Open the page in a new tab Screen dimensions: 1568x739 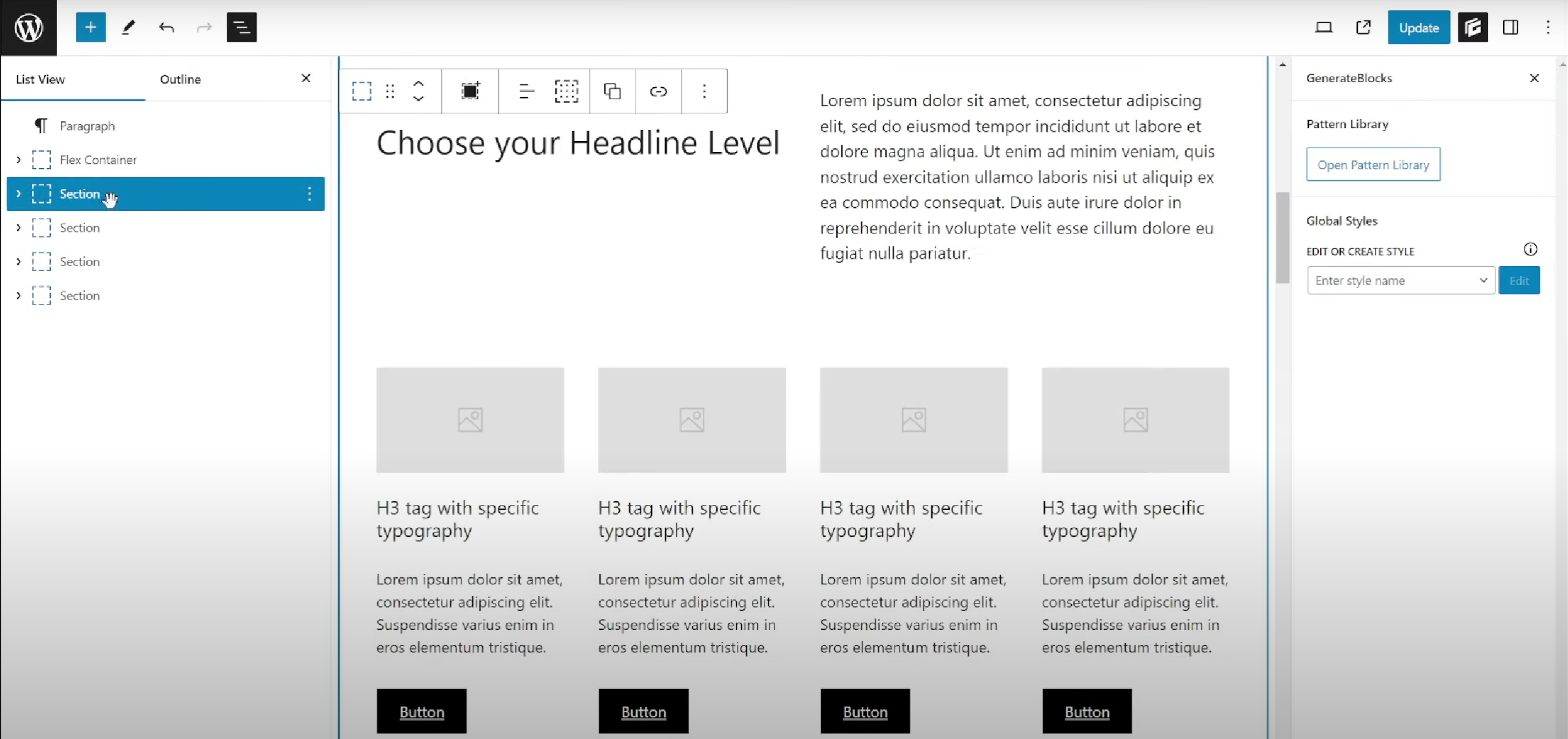coord(1363,28)
